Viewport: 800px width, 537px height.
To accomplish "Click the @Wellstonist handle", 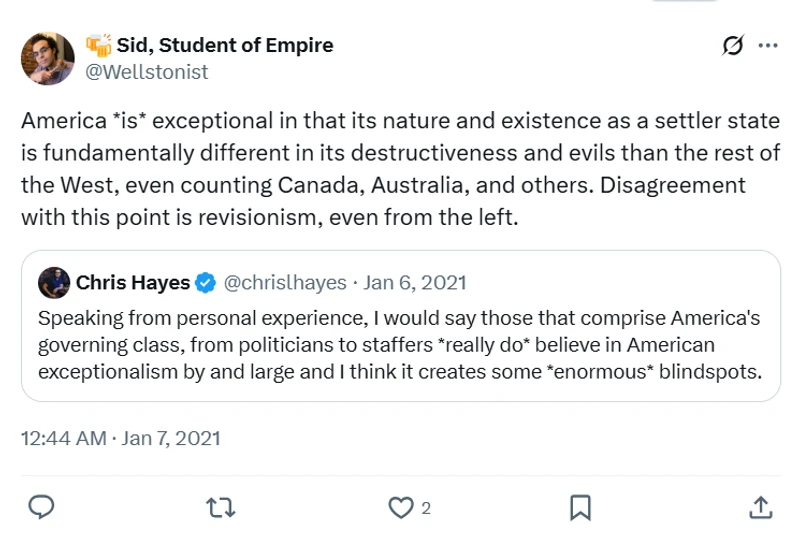I will 148,72.
